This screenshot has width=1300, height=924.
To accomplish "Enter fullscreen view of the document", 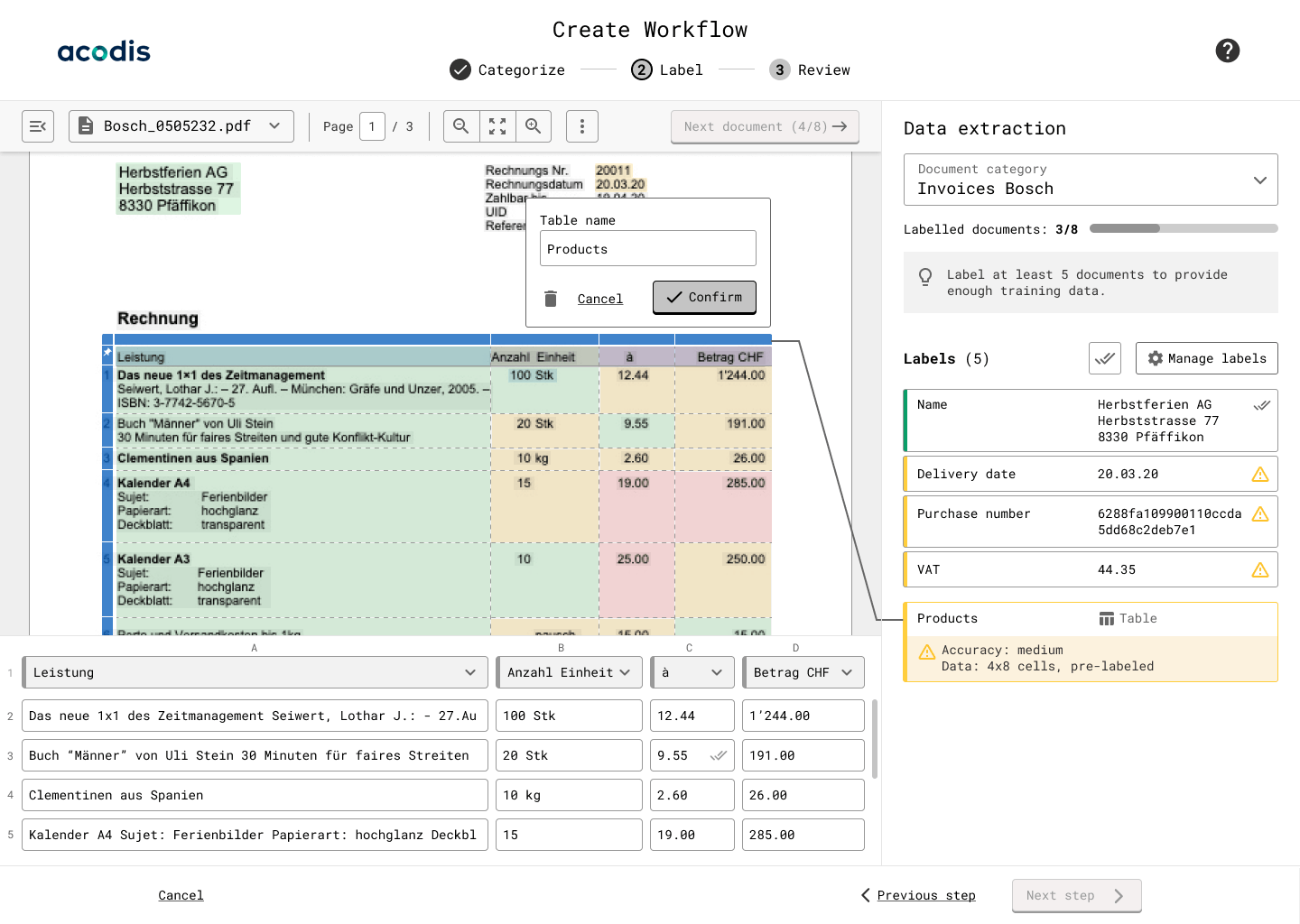I will 497,126.
